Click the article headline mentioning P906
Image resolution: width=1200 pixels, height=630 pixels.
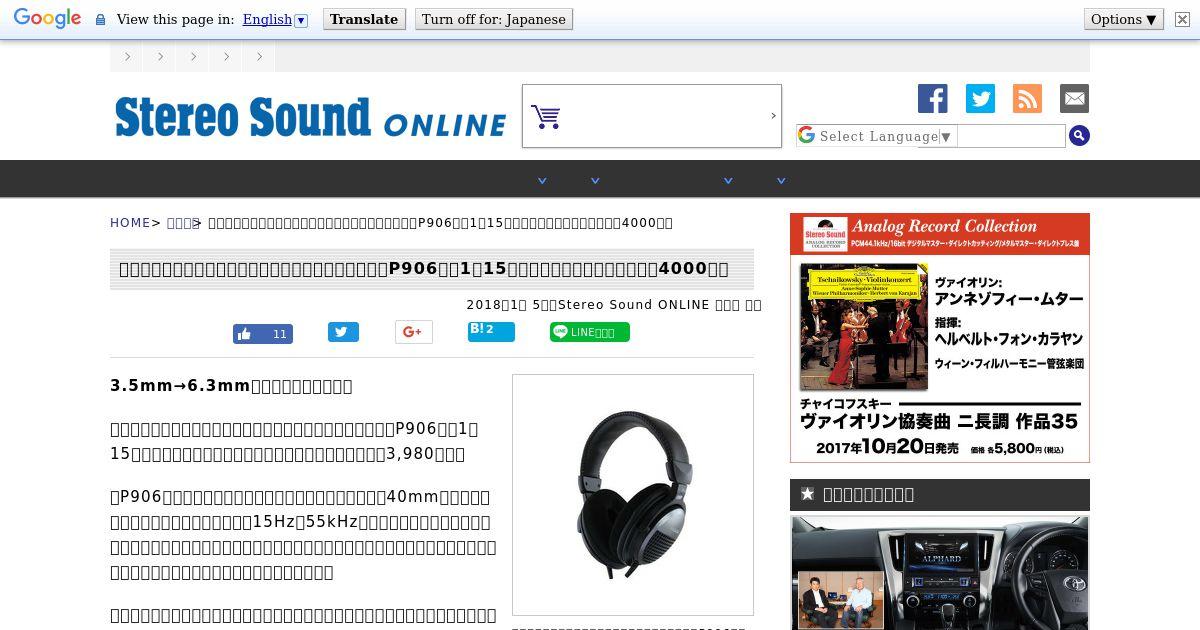point(424,269)
